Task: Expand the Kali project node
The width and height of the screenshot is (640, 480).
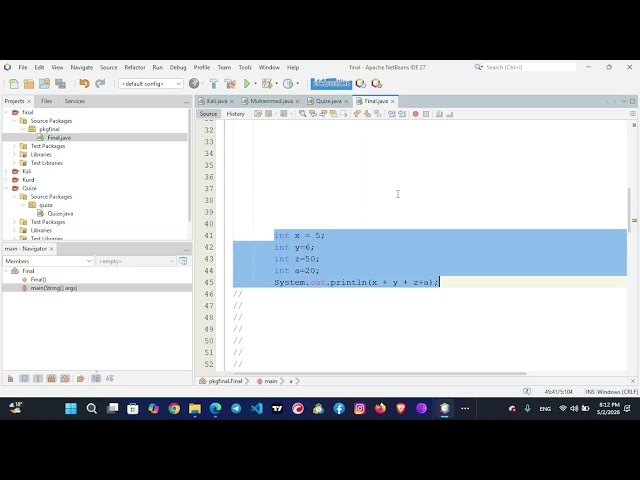Action: tap(6, 171)
